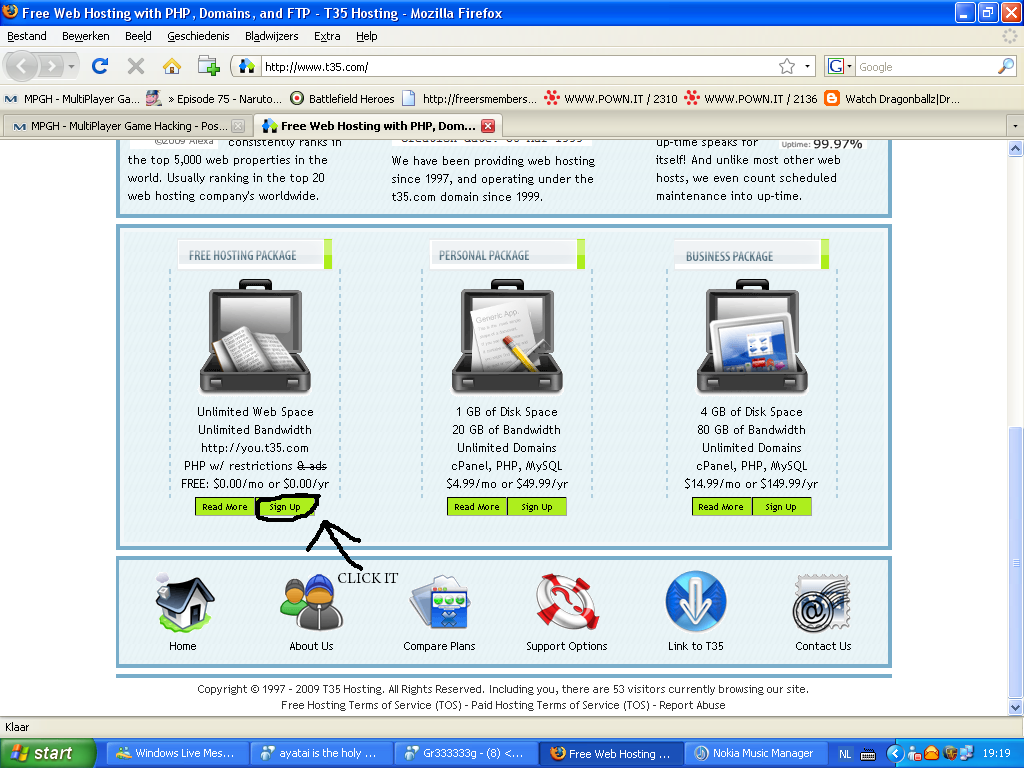Screen dimensions: 1024x768
Task: Close the MPGH tab
Action: click(x=238, y=126)
